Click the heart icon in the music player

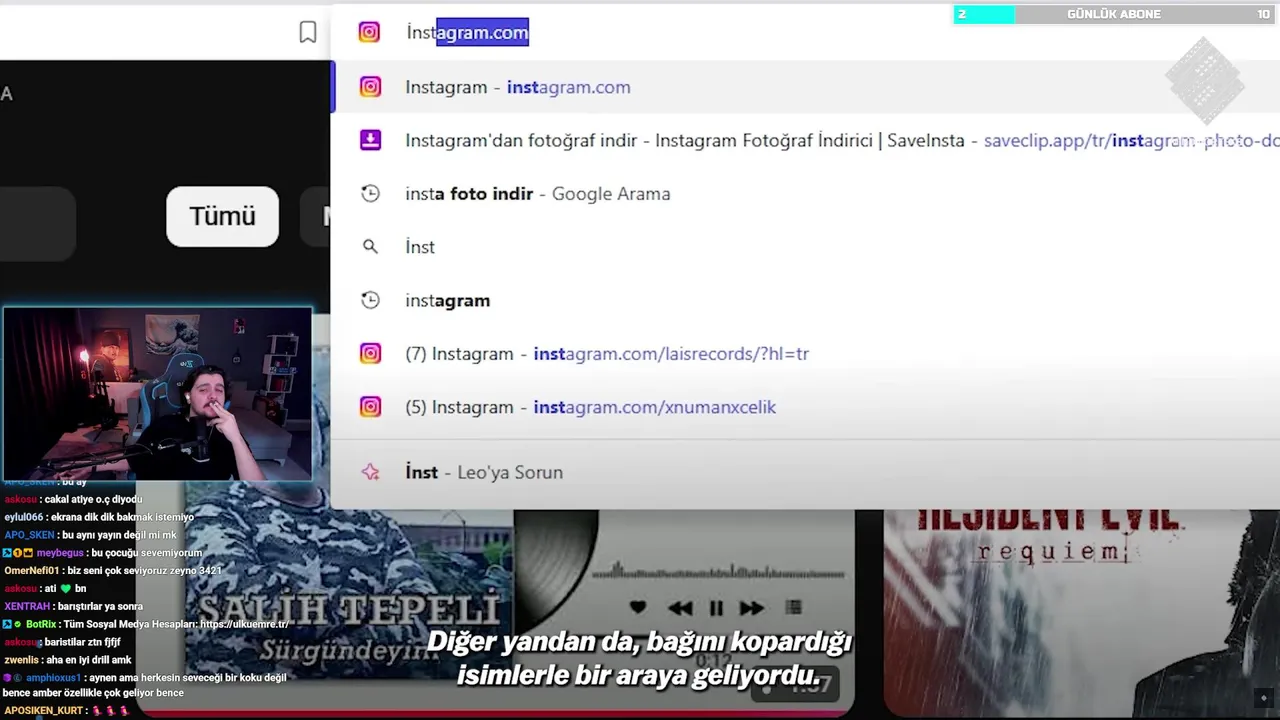tap(638, 607)
